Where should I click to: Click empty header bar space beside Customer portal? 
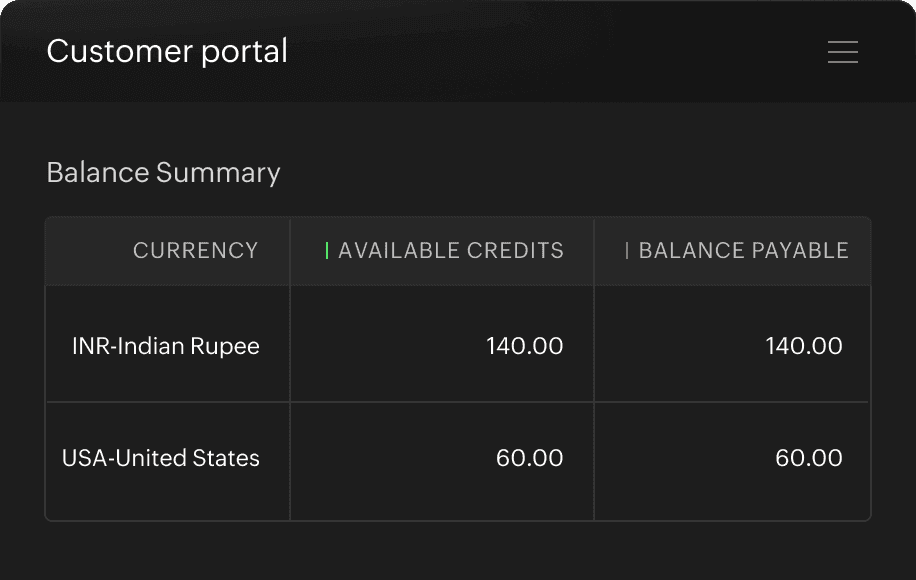coord(550,52)
